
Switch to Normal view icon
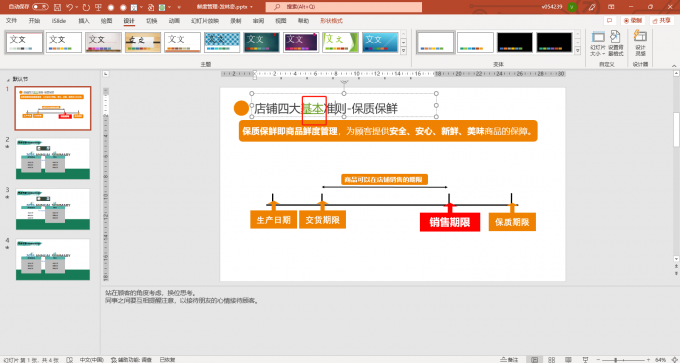(534, 360)
